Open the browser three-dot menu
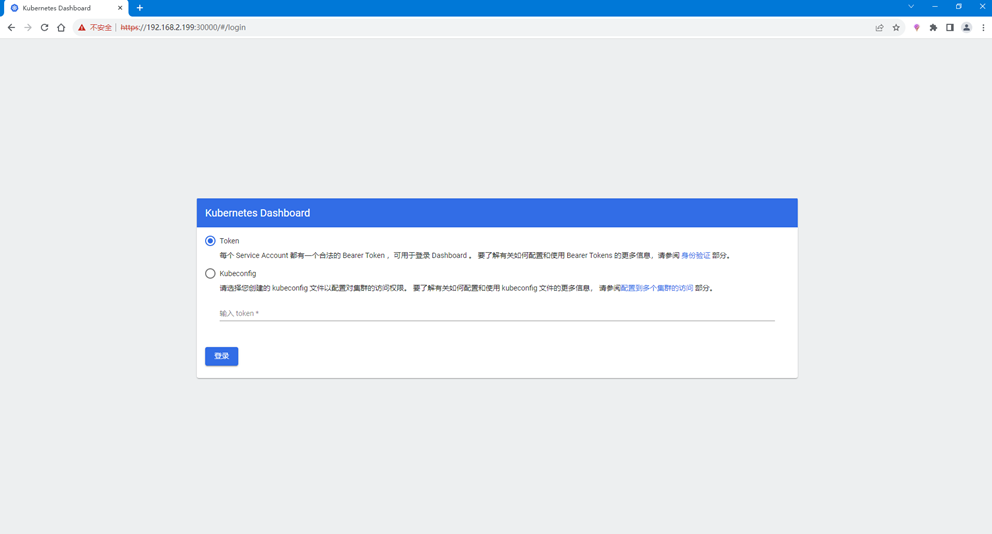The image size is (992, 534). 983,27
